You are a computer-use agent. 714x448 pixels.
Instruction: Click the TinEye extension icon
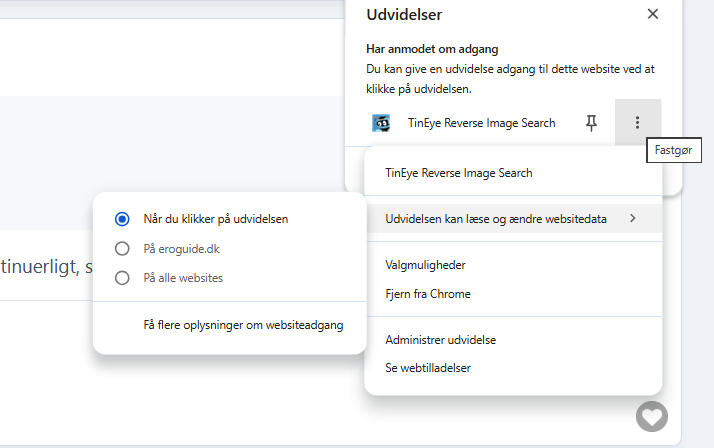[x=381, y=123]
